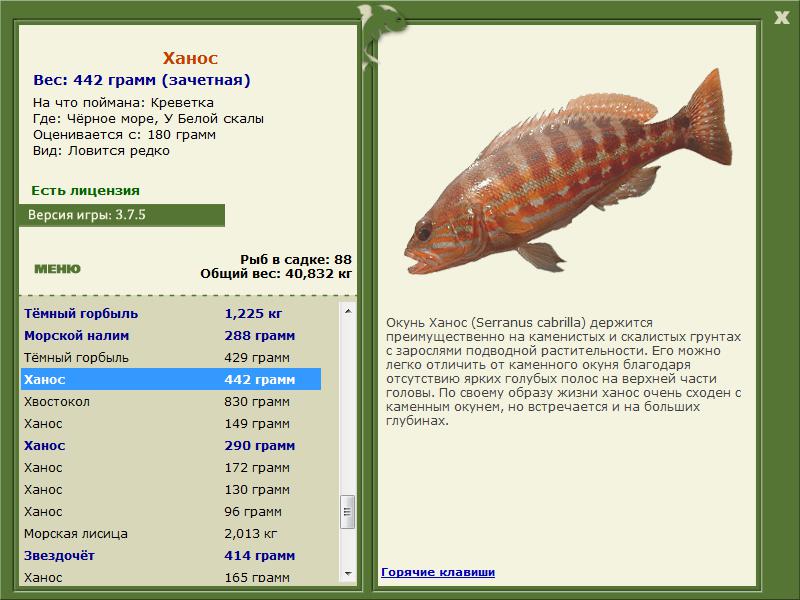Viewport: 800px width, 600px height.
Task: Close the fish info window with X
Action: pyautogui.click(x=781, y=15)
